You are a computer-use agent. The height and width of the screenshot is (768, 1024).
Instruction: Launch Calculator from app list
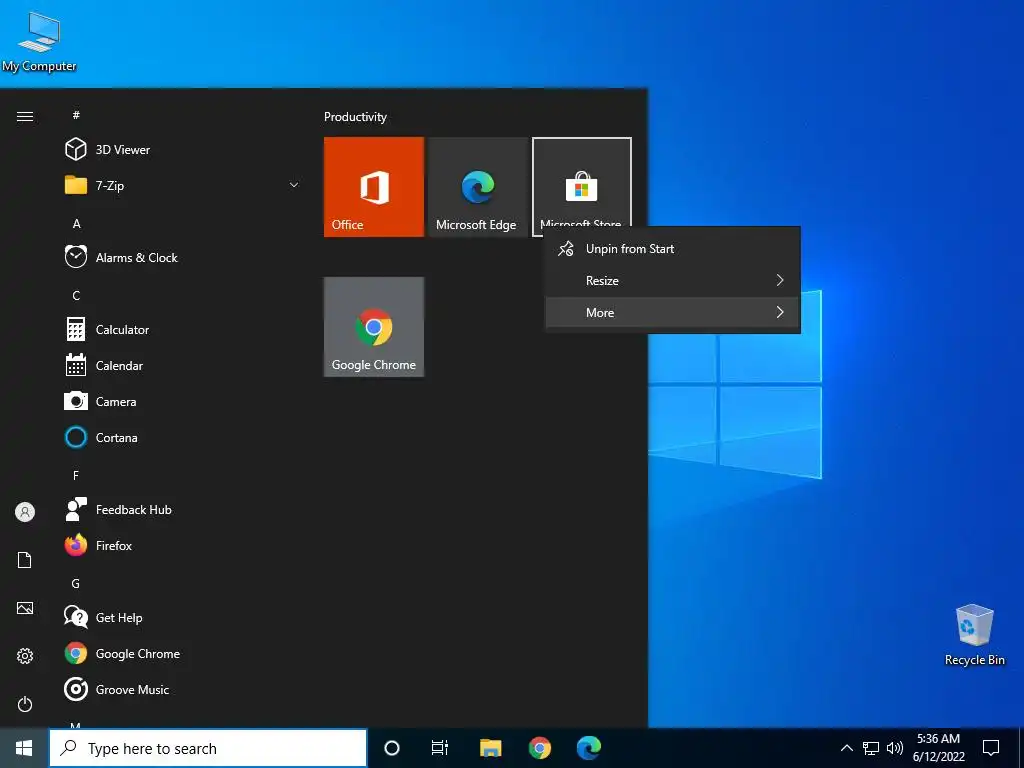point(184,330)
